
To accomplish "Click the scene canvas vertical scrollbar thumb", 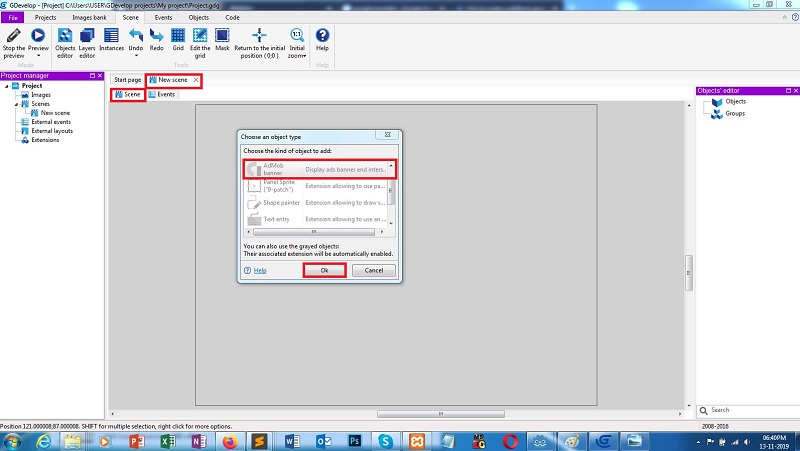I will [689, 272].
